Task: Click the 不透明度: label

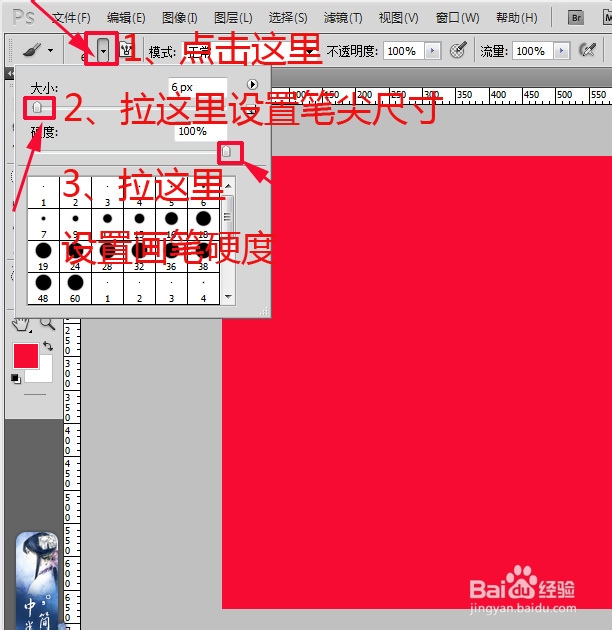Action: tap(352, 51)
